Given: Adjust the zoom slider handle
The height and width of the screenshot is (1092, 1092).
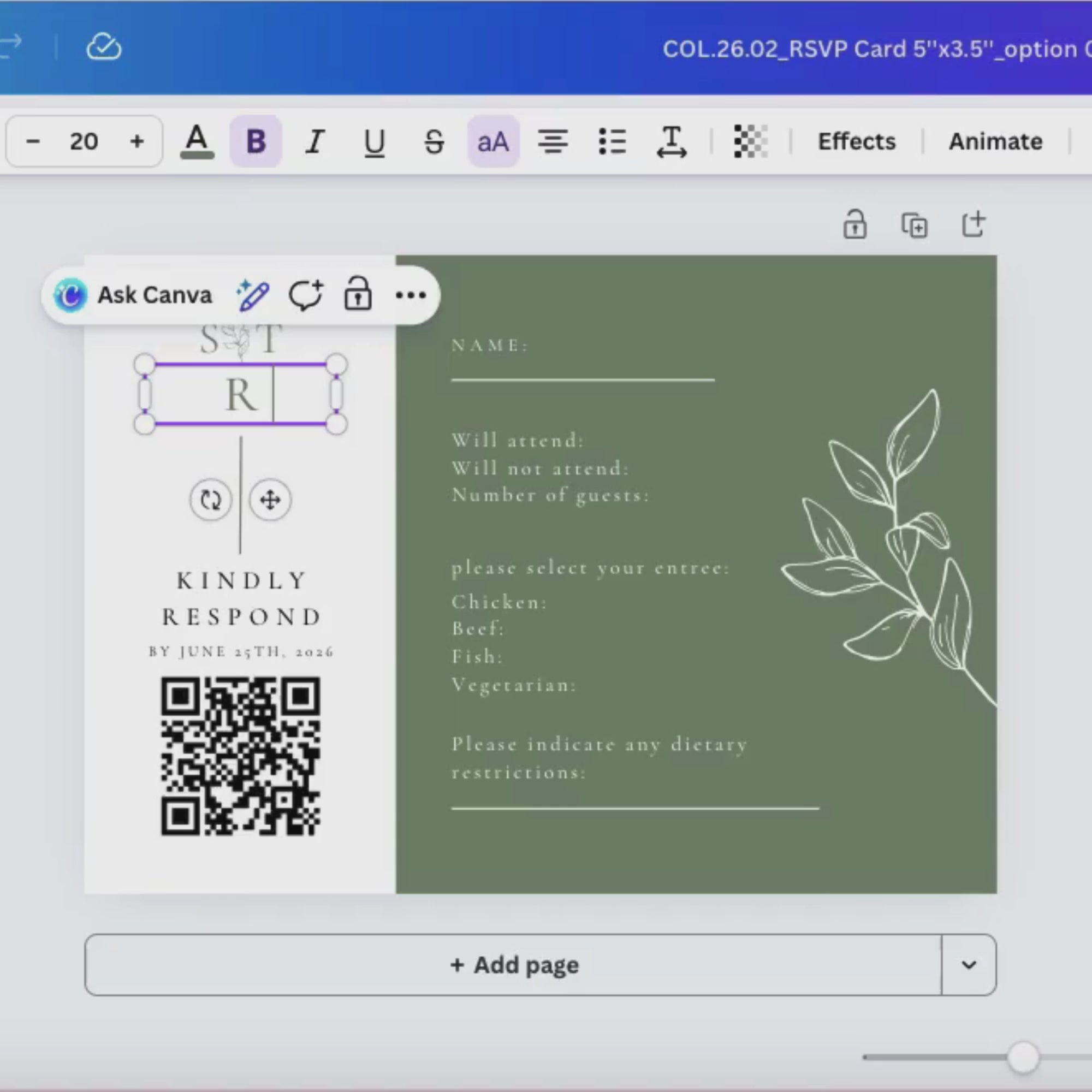Looking at the screenshot, I should (1023, 1057).
